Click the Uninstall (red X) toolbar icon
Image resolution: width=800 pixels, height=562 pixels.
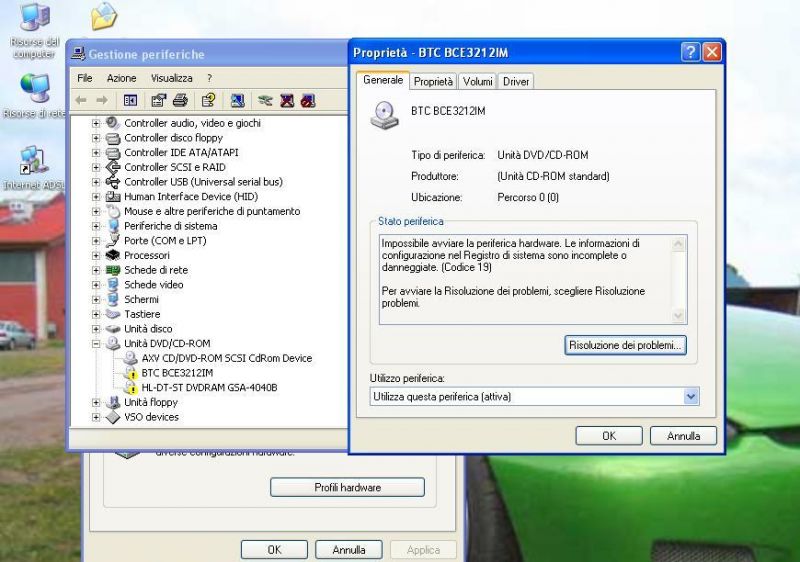point(287,100)
